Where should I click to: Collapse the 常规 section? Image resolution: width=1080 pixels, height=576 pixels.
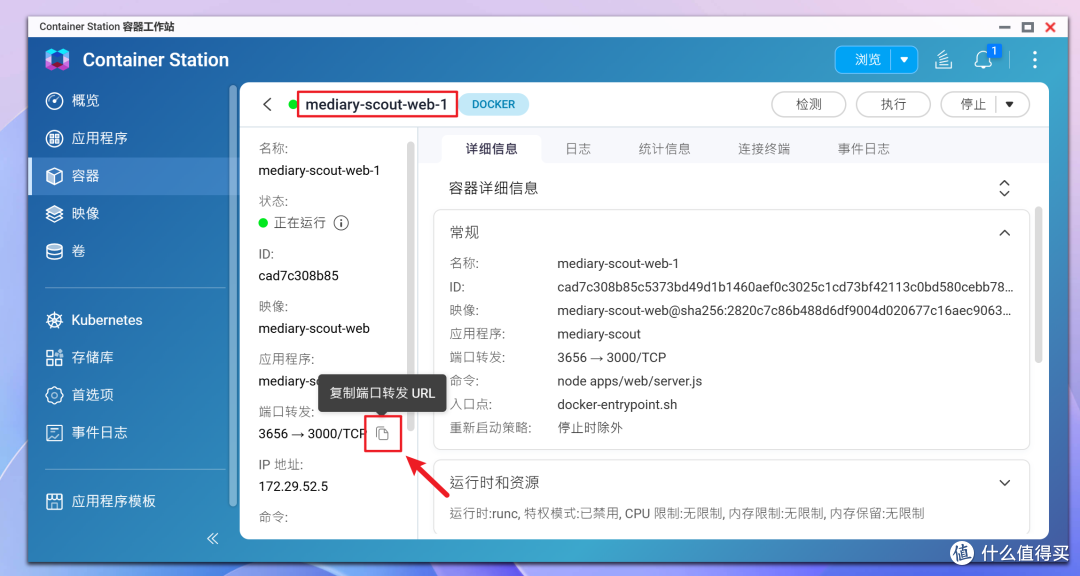pos(1005,233)
